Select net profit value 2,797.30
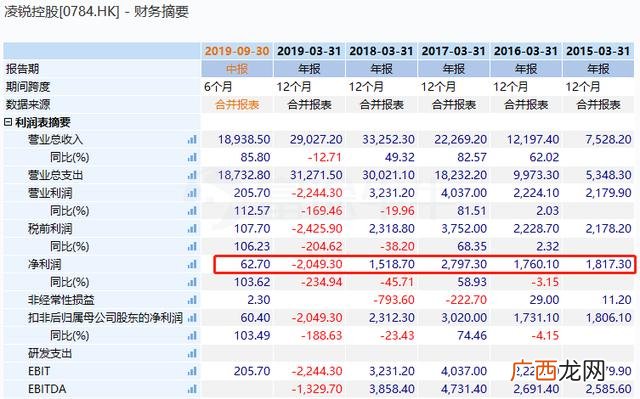The width and height of the screenshot is (640, 399). coord(464,264)
